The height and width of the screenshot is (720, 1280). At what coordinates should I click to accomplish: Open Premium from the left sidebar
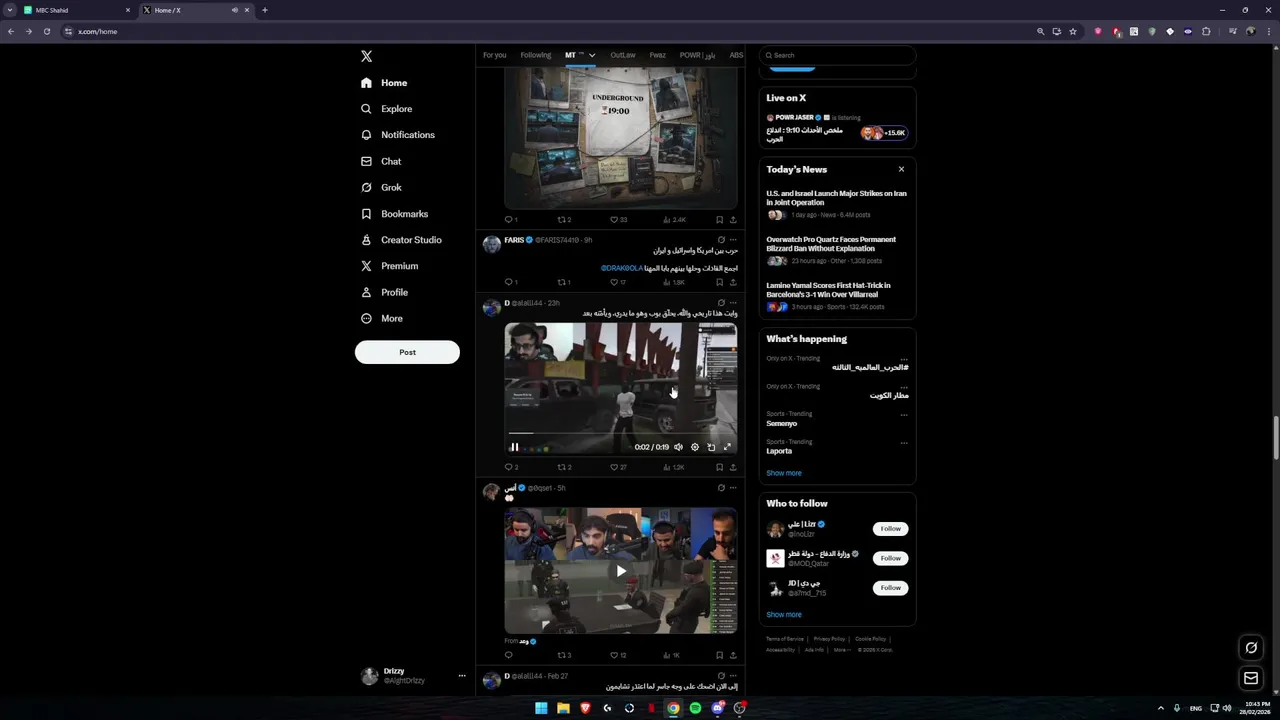coord(390,266)
